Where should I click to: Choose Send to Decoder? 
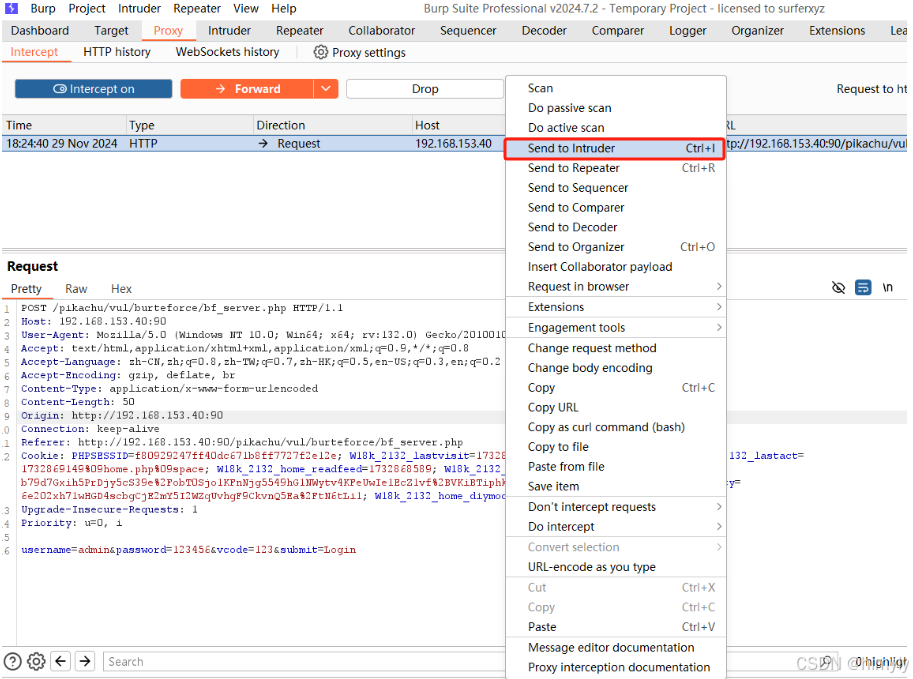pos(615,228)
